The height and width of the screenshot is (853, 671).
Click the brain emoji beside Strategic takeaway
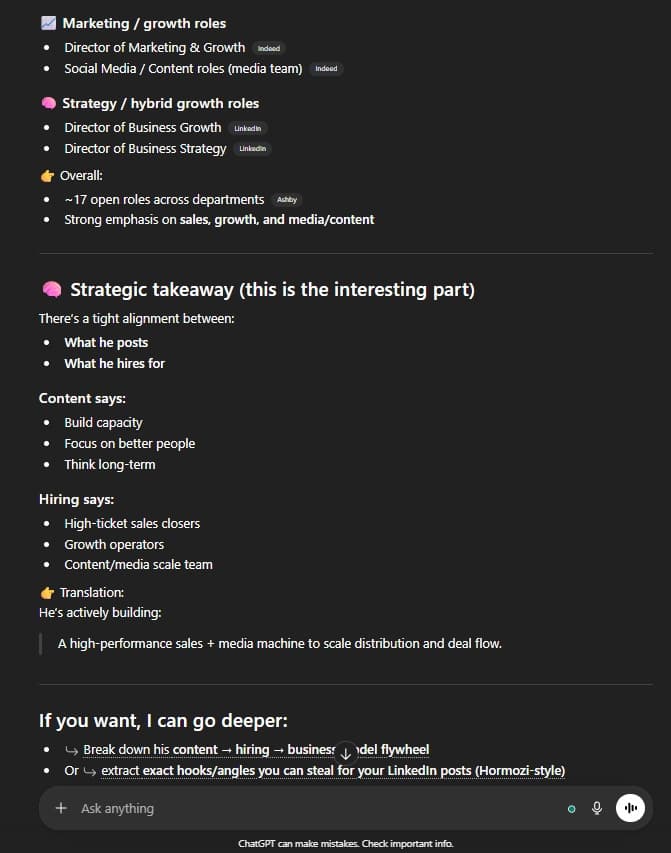coord(52,290)
